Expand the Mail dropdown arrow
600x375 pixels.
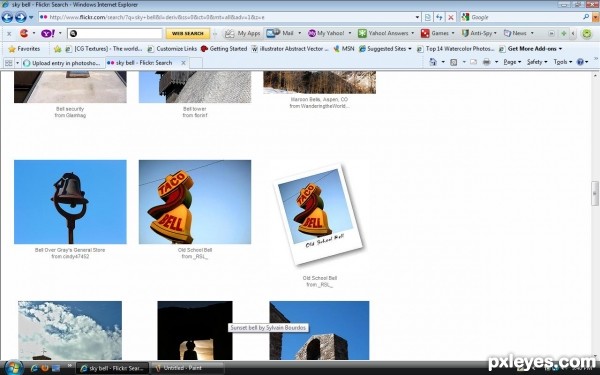click(x=300, y=33)
